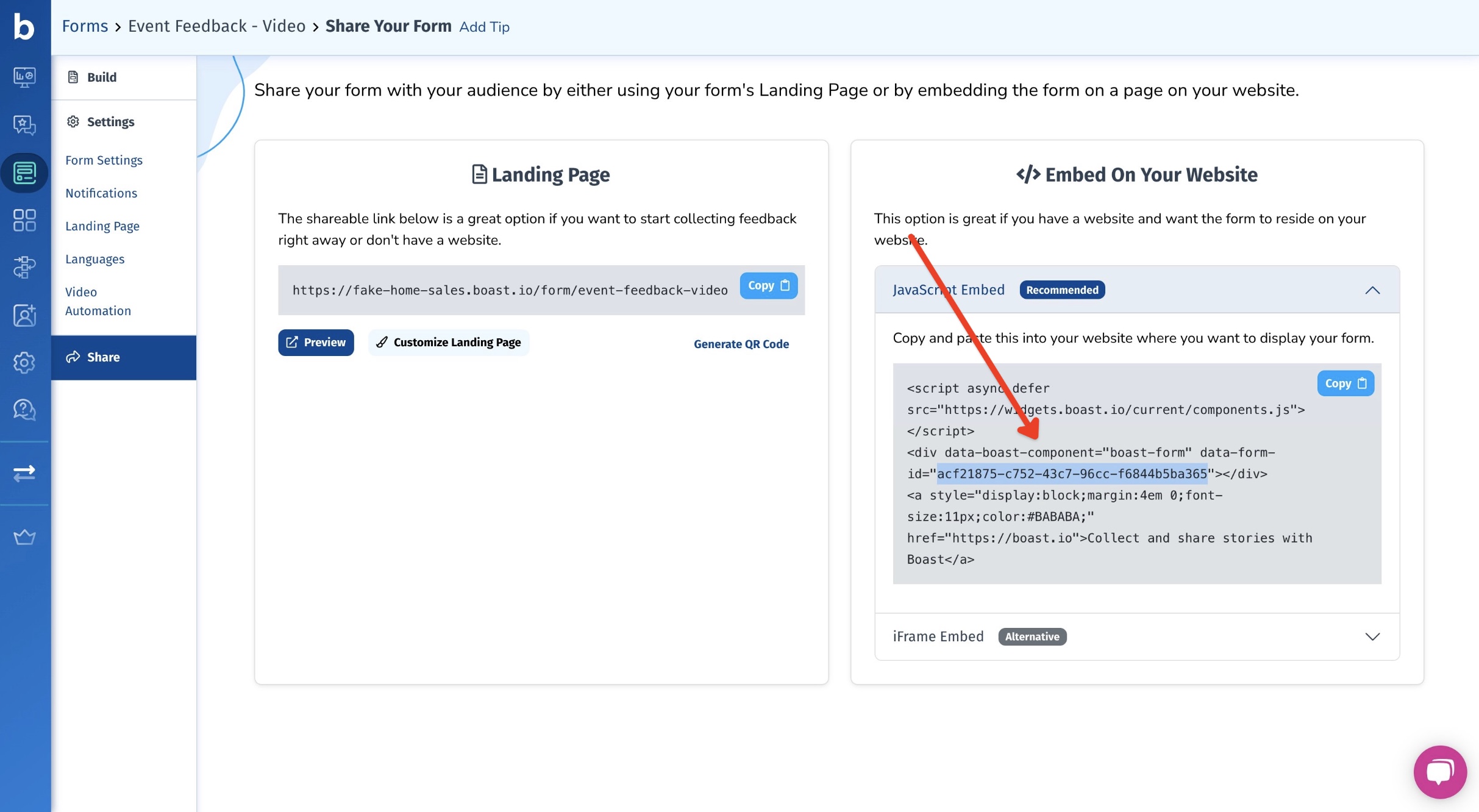The height and width of the screenshot is (812, 1479).
Task: Collapse the JavaScript Embed section
Action: (1372, 290)
